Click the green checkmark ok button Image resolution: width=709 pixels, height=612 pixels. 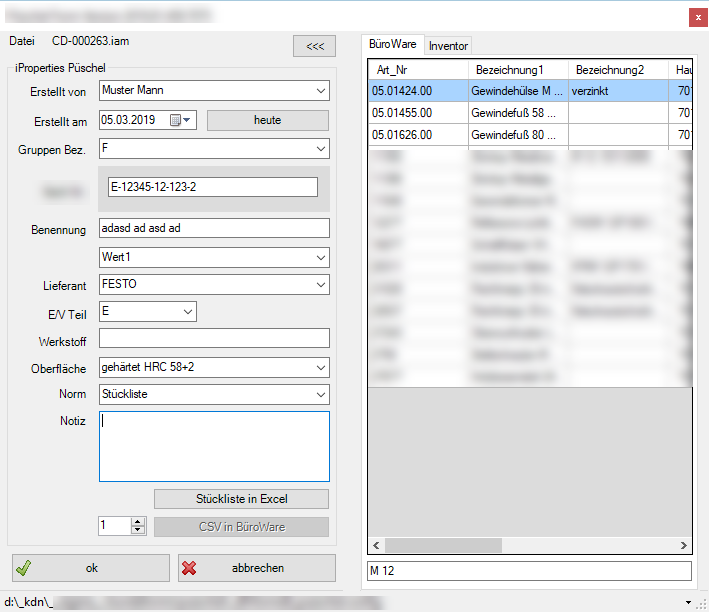91,568
